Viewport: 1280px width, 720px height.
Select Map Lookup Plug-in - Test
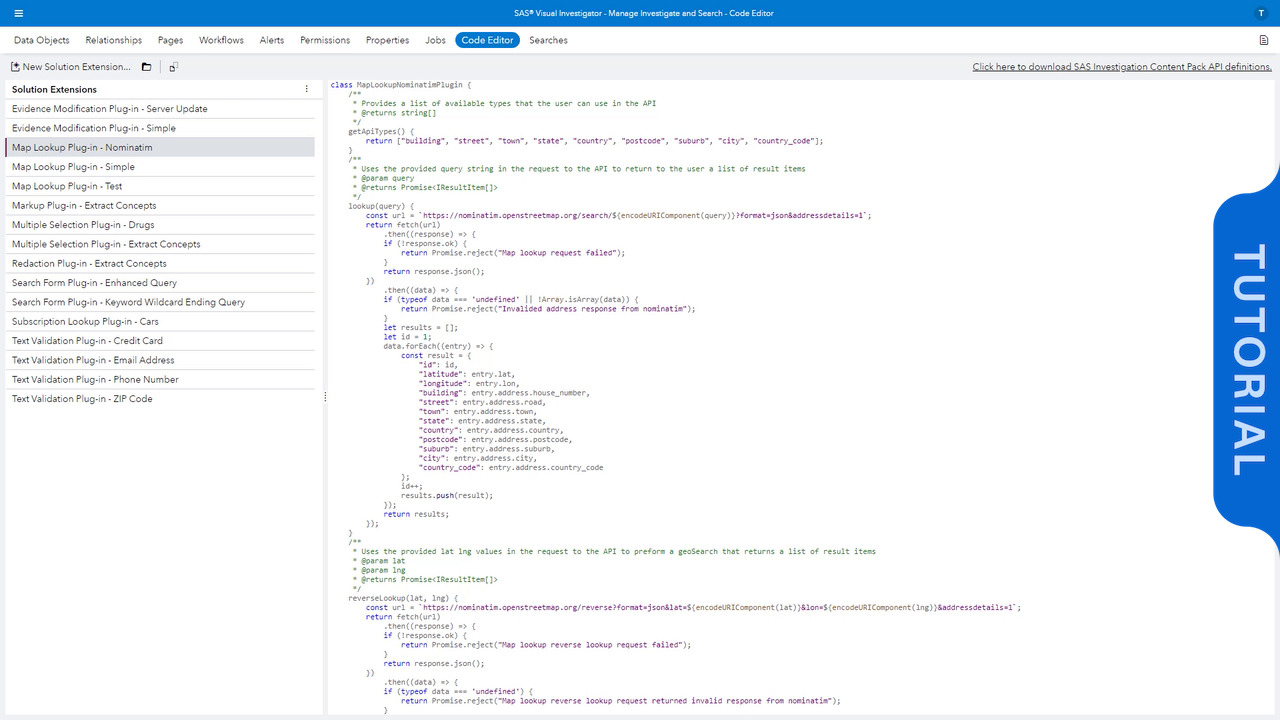(160, 186)
